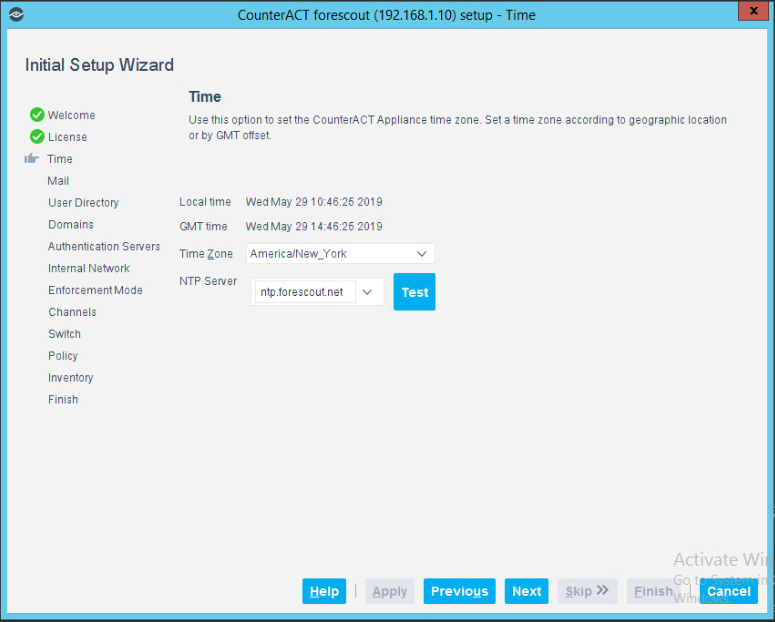Image resolution: width=775 pixels, height=622 pixels.
Task: Select the Channels step
Action: click(72, 312)
